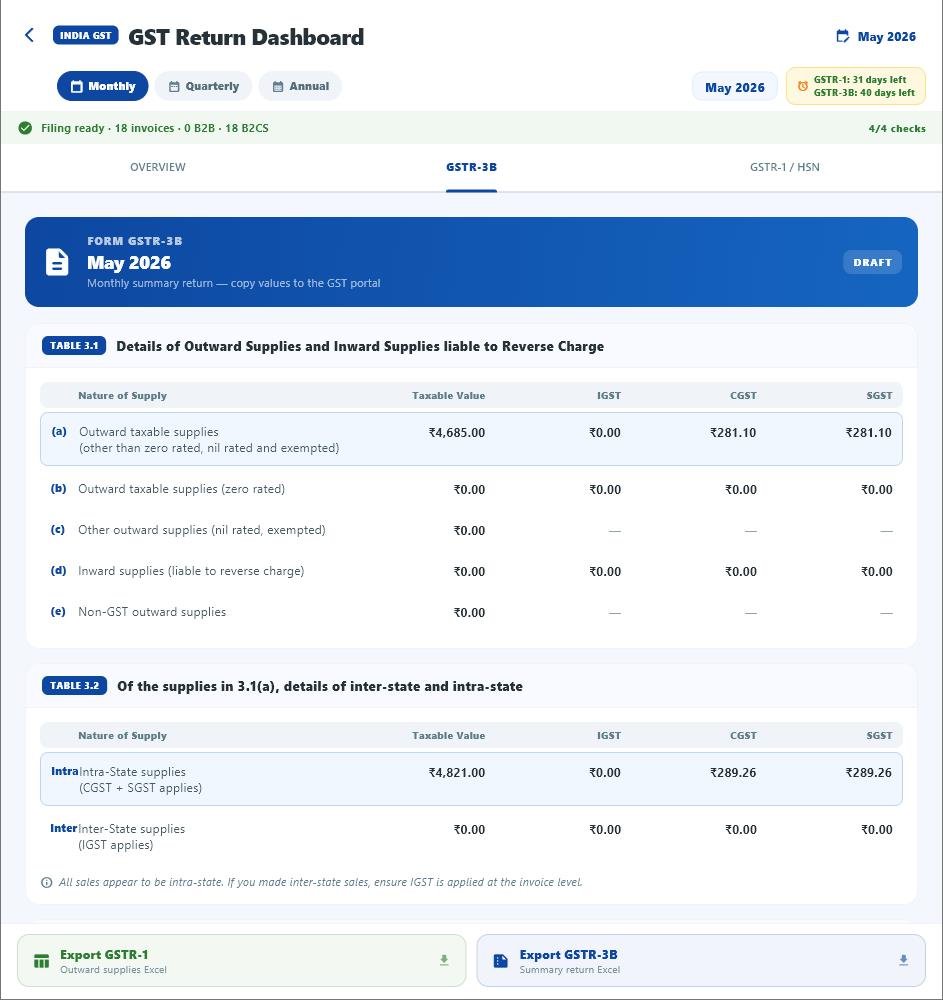Click the CGST column header in Table 3.2
Screen dimensions: 943x1000
click(743, 735)
